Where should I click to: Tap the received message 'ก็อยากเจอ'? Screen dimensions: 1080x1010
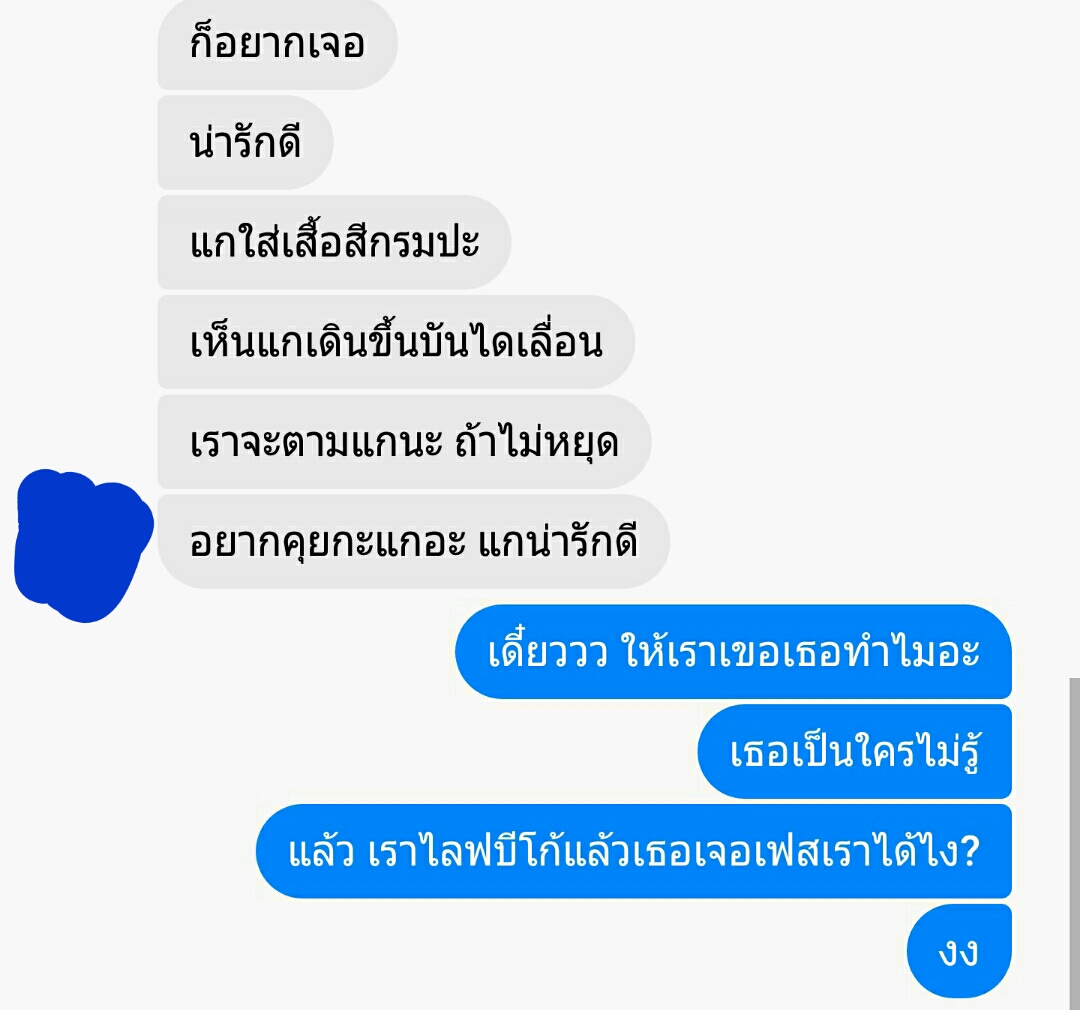278,43
